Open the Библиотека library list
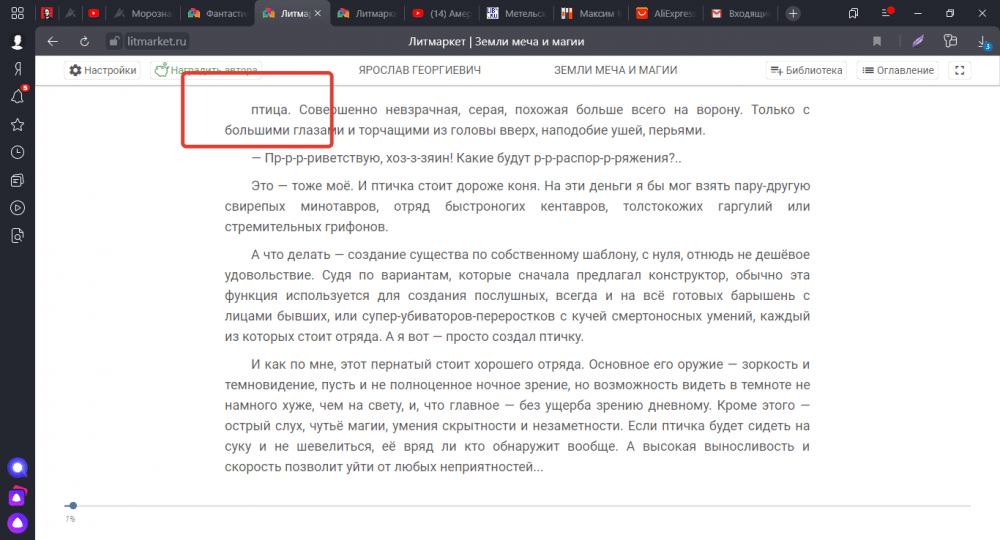 [806, 70]
